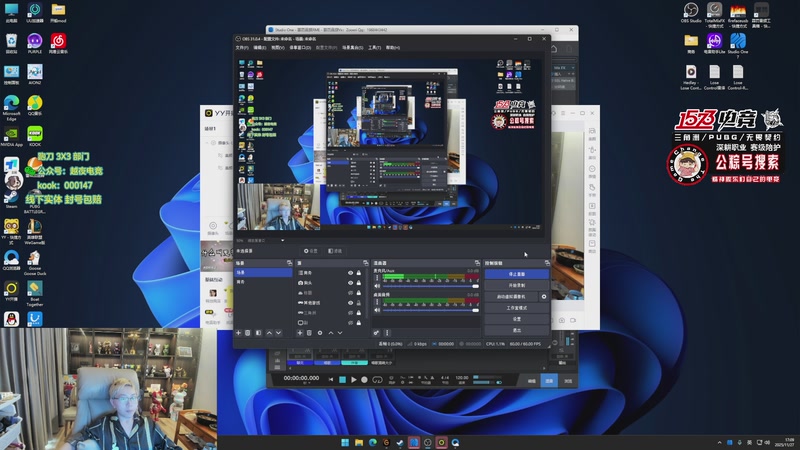Open advanced audio properties gears icon
The height and width of the screenshot is (450, 800).
coord(376,333)
